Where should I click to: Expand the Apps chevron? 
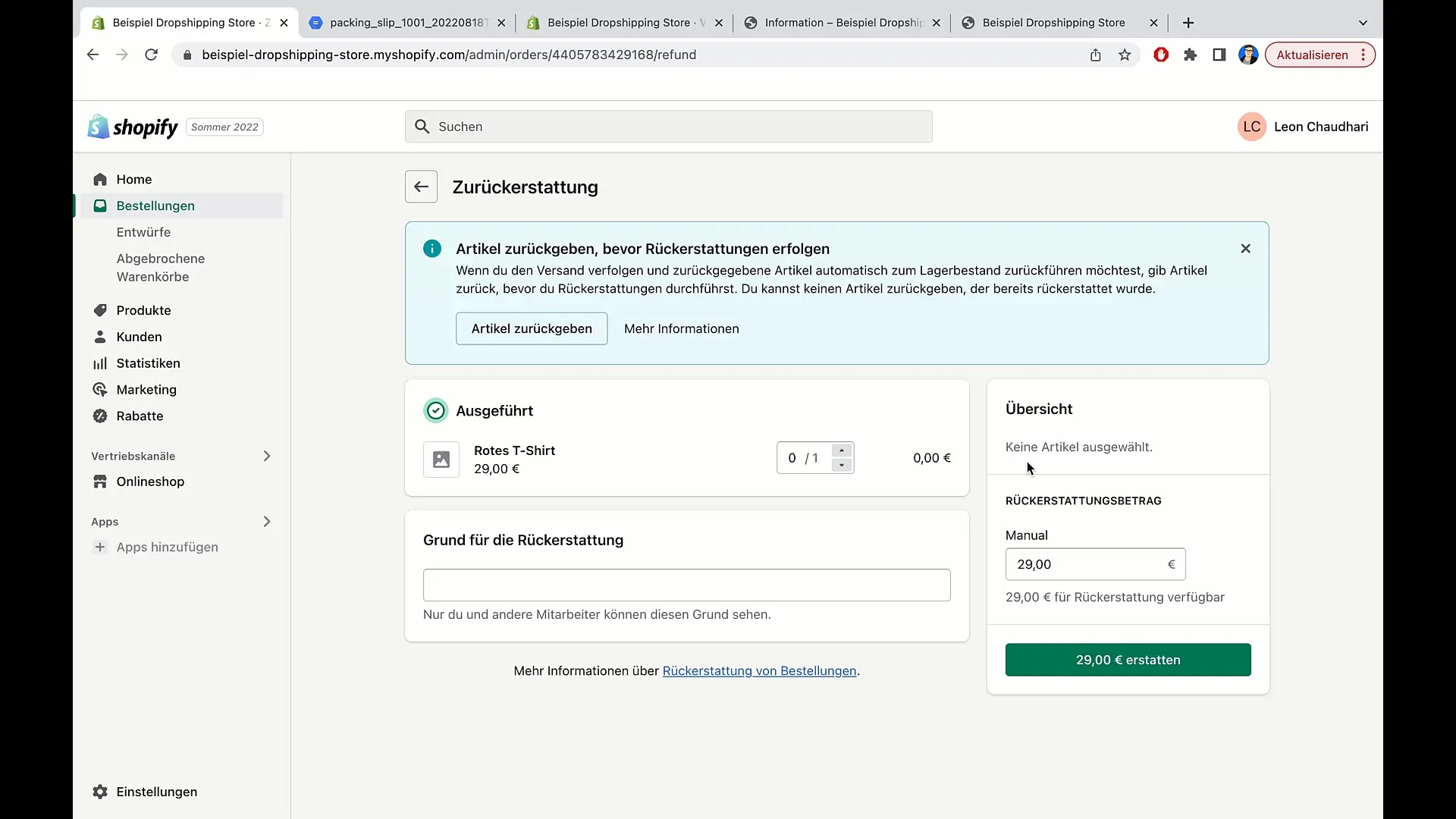(x=266, y=522)
